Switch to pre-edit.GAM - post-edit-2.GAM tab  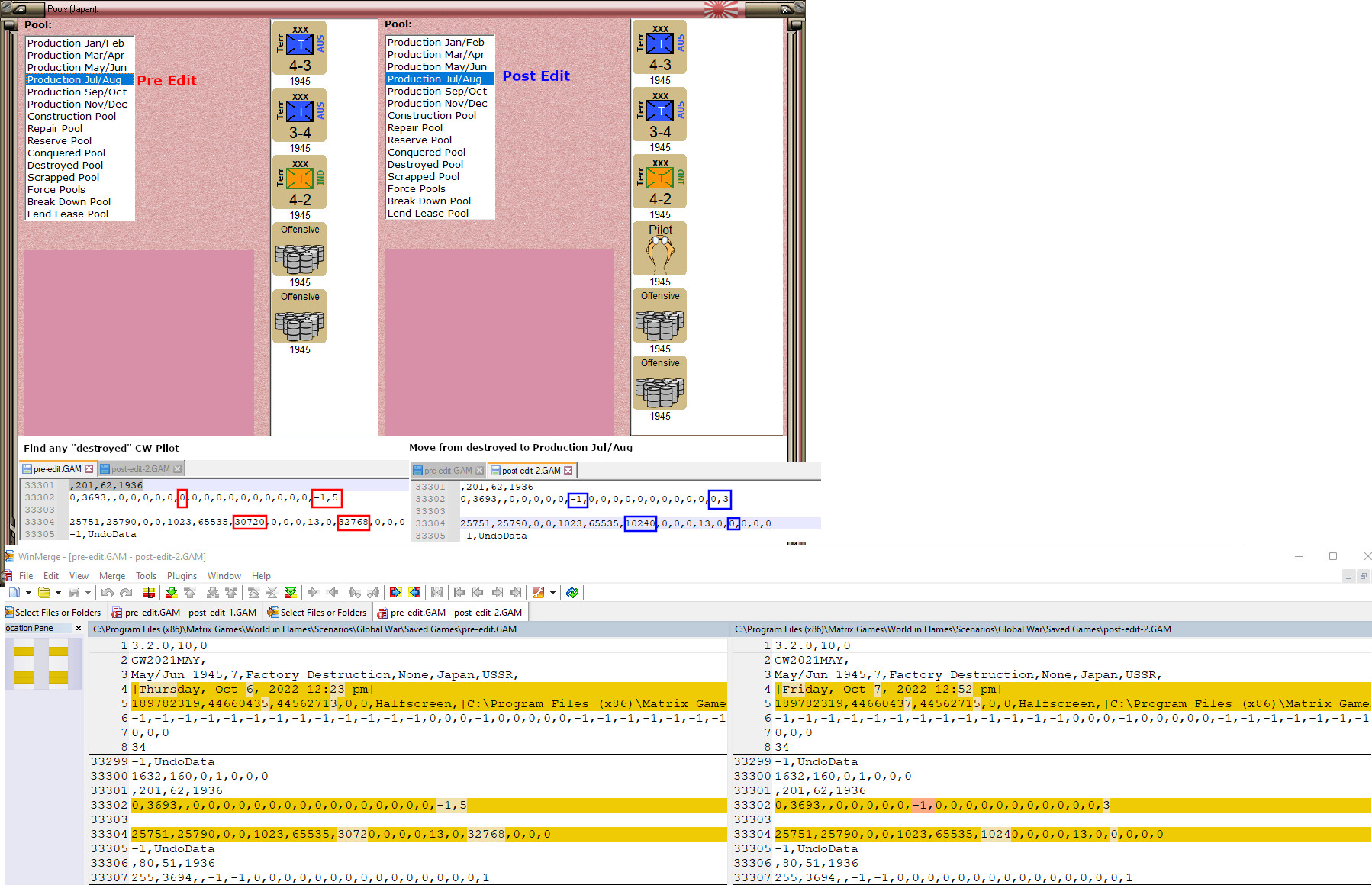[449, 612]
